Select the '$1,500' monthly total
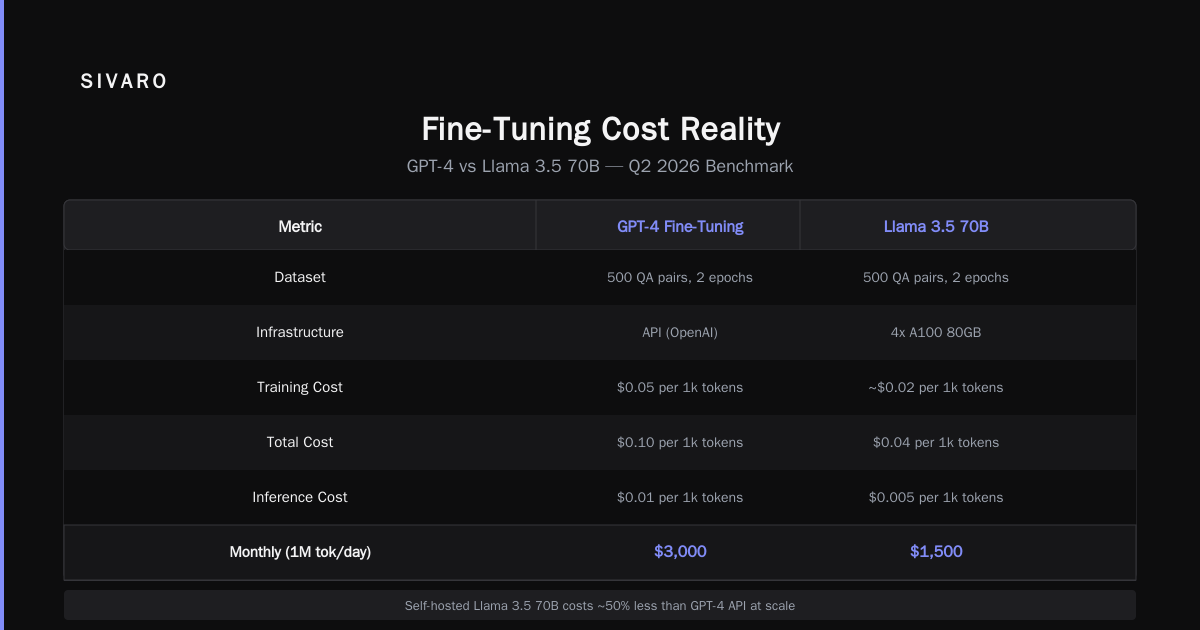 pos(936,552)
